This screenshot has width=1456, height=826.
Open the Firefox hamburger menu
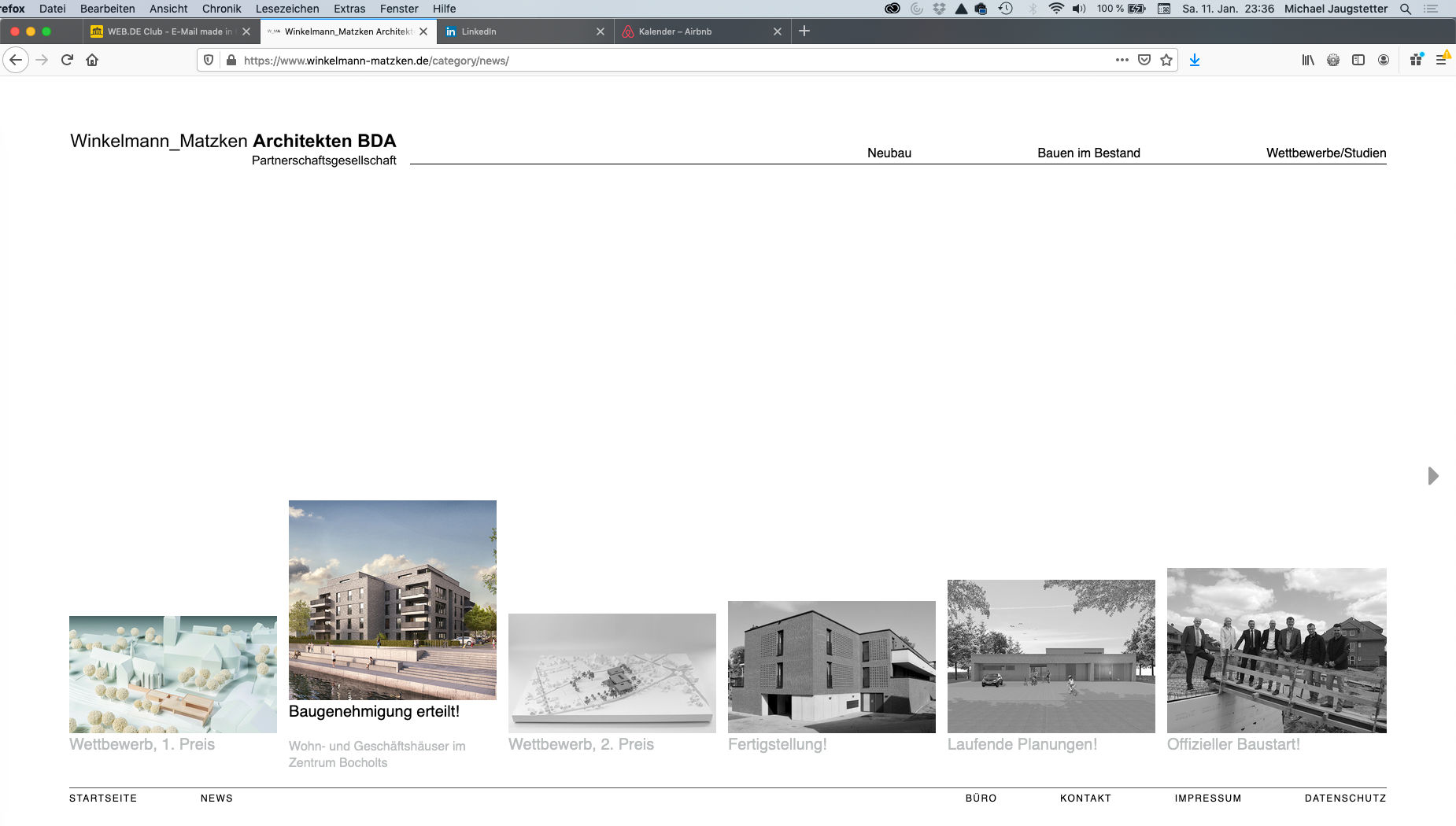1442,60
